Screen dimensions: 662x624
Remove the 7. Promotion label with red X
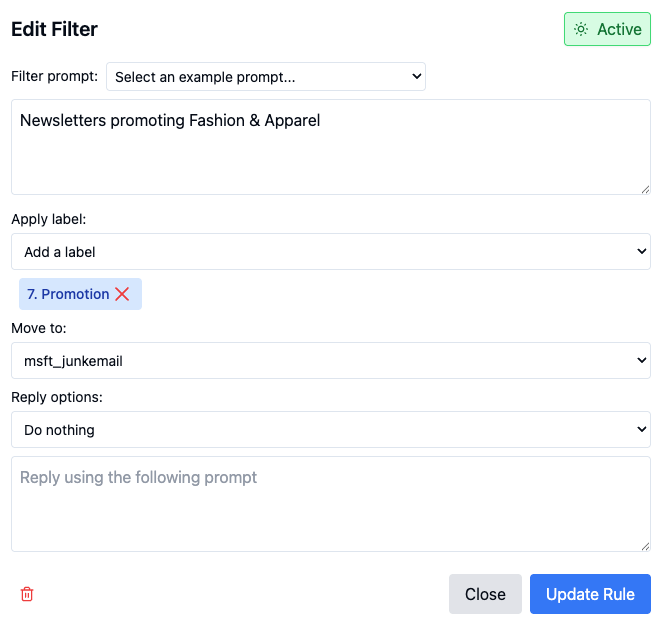(122, 294)
